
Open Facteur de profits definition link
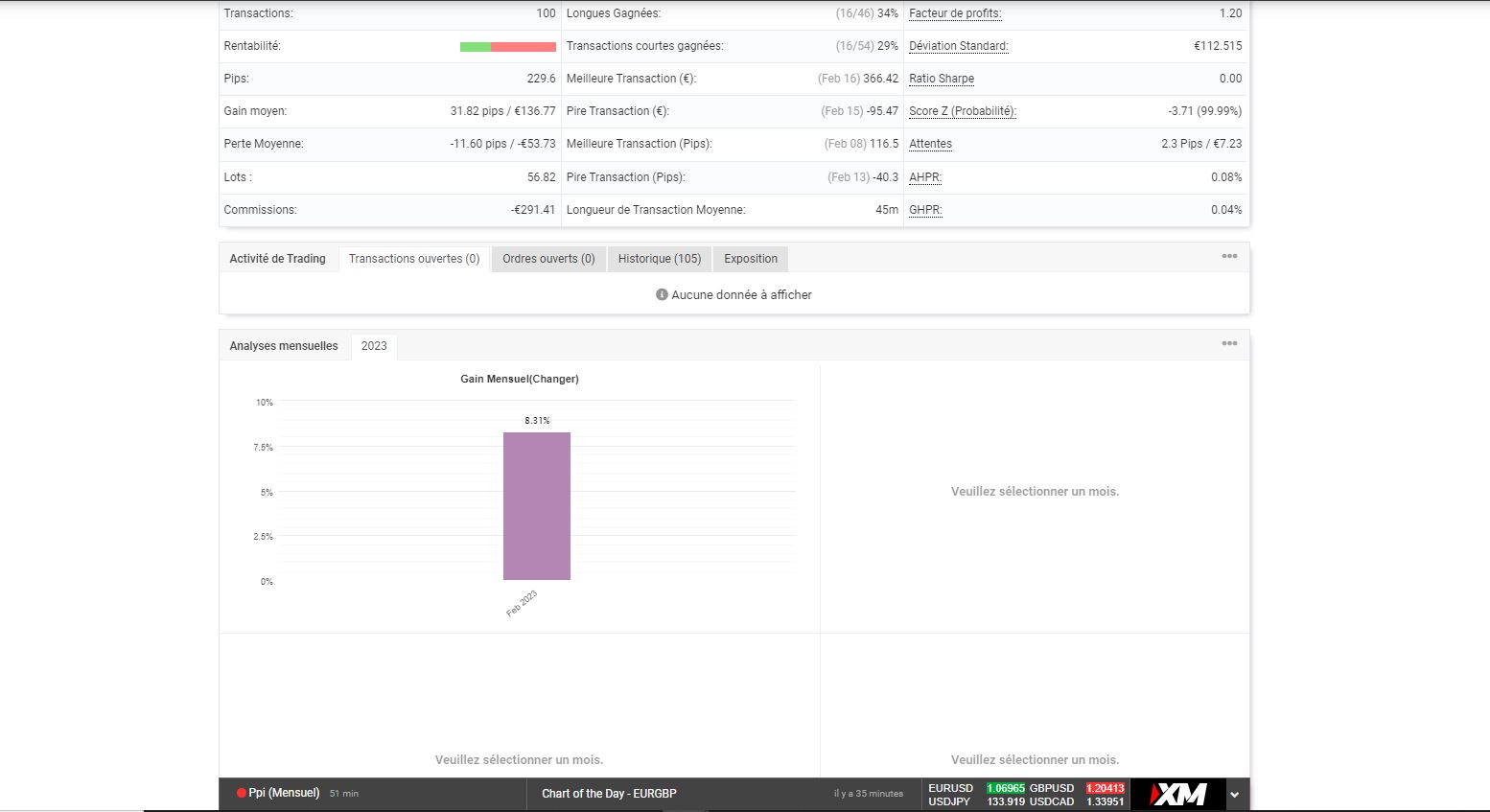click(x=955, y=13)
